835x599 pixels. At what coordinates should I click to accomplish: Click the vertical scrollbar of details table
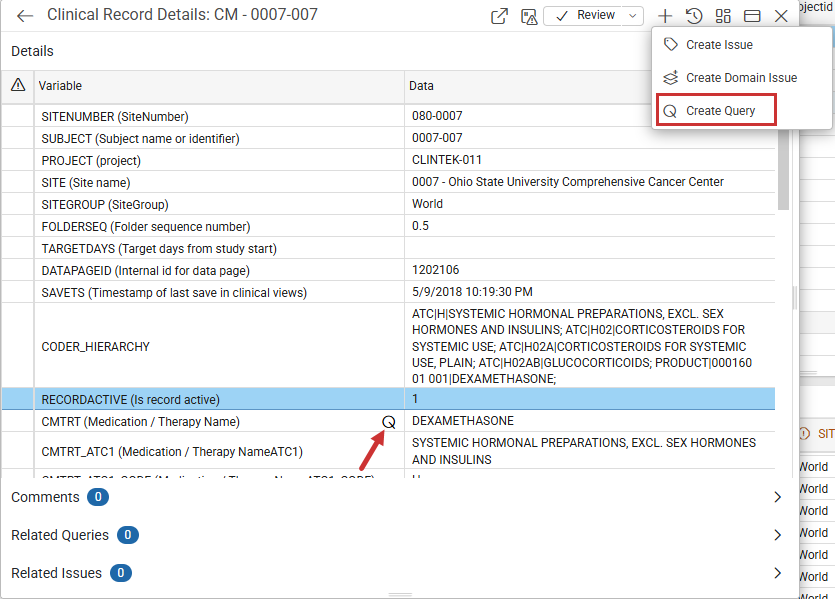tap(783, 170)
